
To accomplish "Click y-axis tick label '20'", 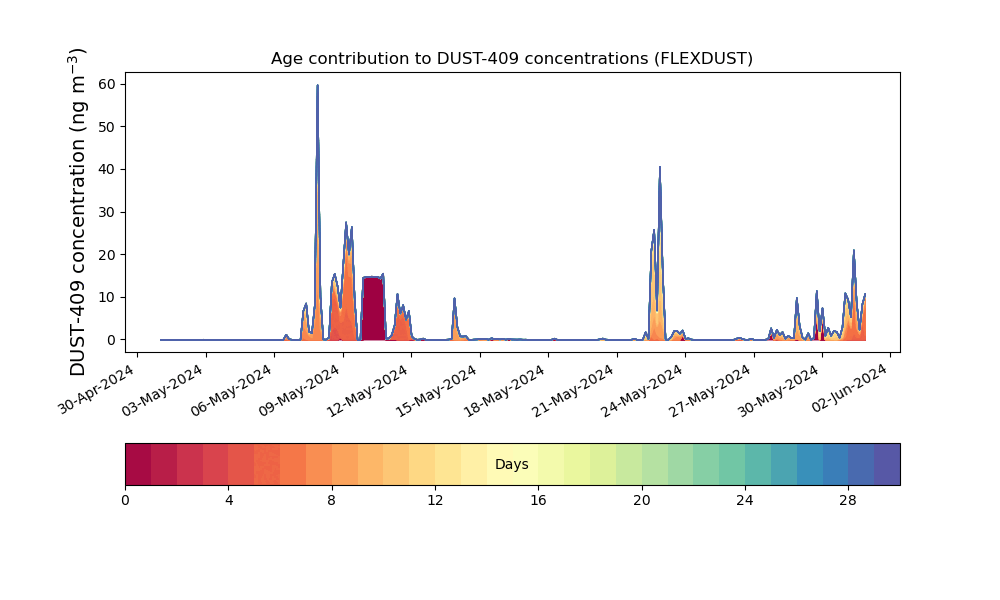I will [x=107, y=255].
